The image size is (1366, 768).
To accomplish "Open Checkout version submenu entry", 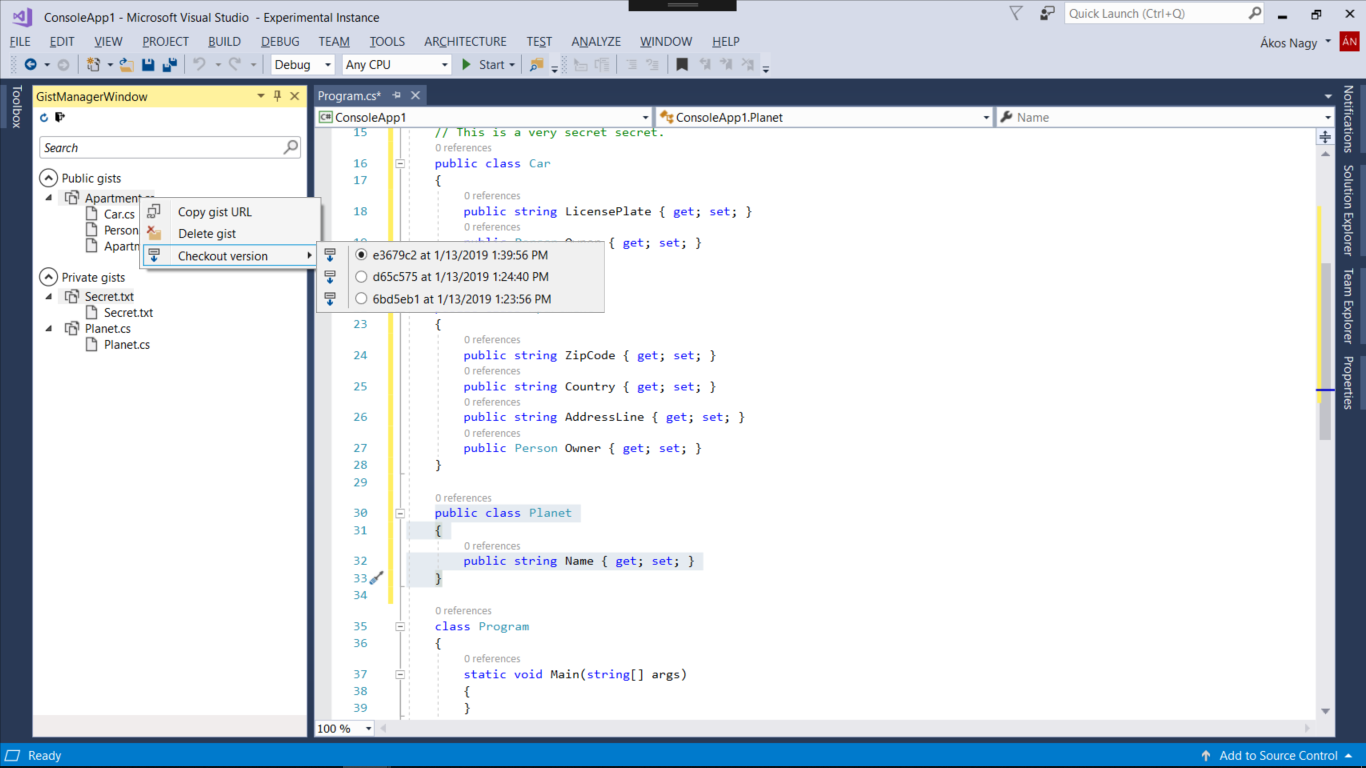I will point(231,256).
